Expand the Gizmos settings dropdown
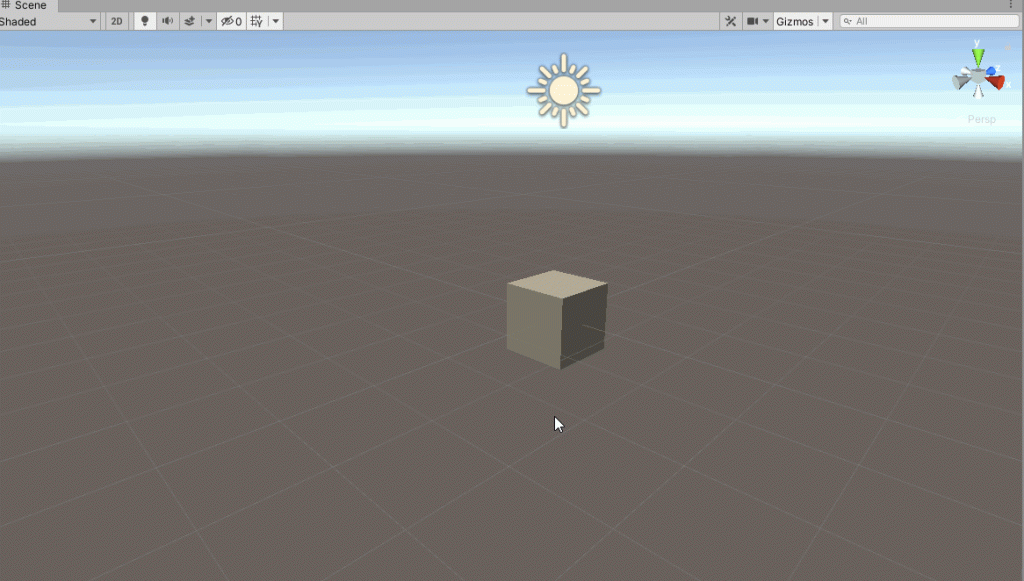Image resolution: width=1024 pixels, height=581 pixels. [x=825, y=20]
